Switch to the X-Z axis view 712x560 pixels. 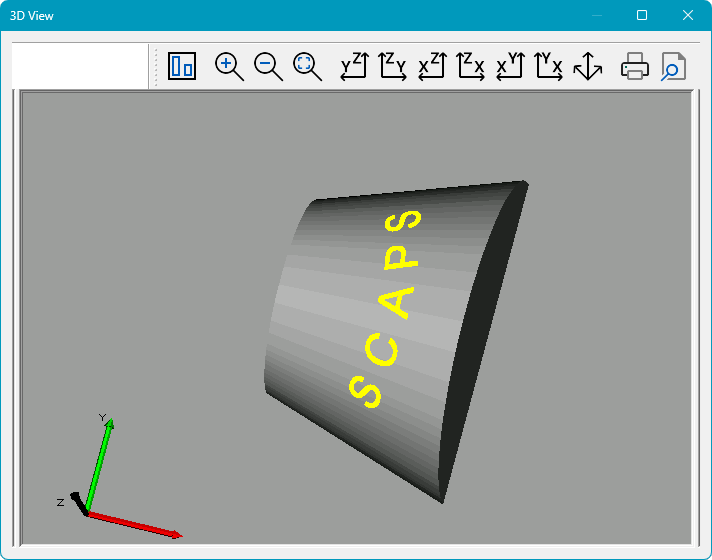click(432, 66)
